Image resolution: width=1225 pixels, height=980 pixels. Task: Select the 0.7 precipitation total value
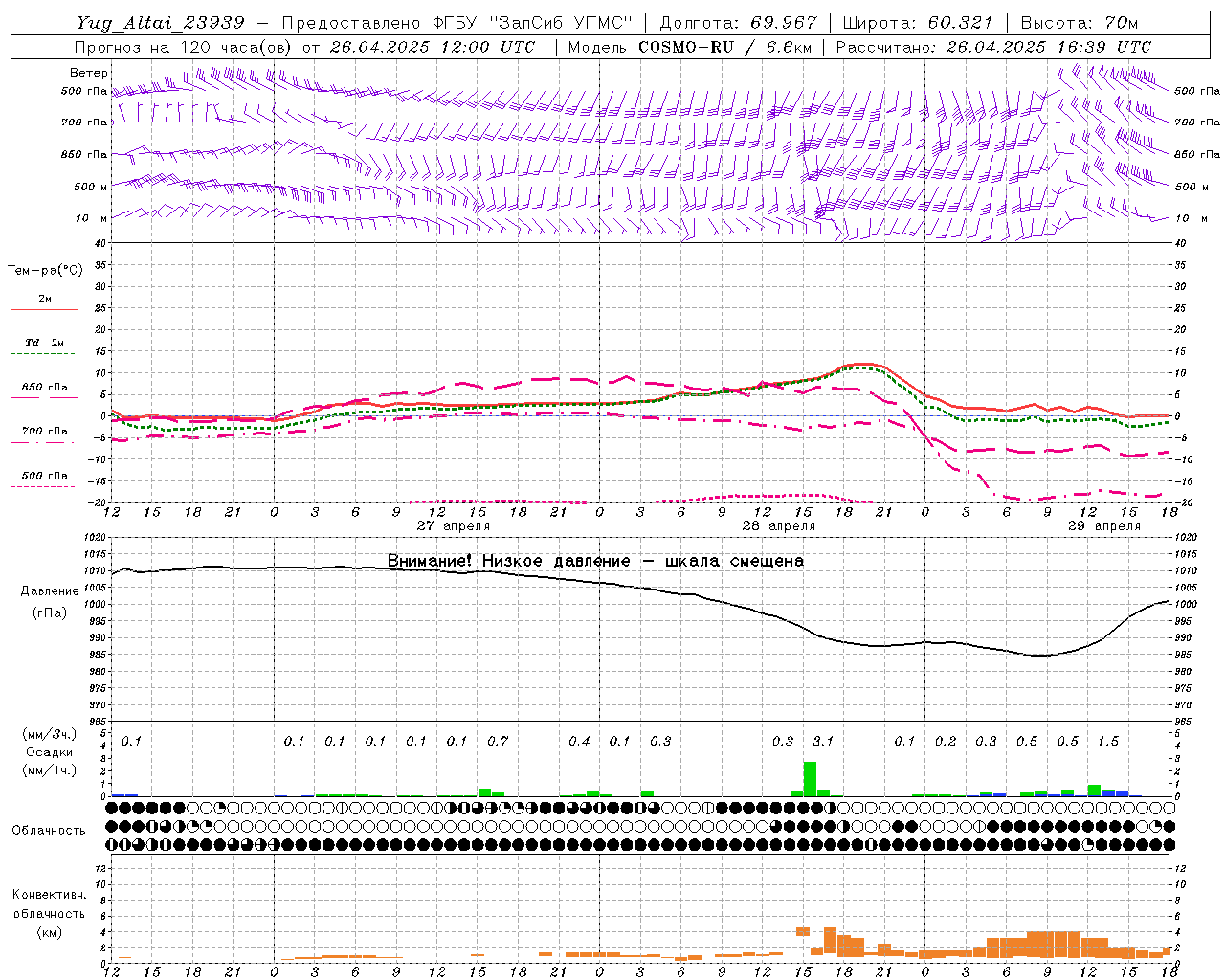click(498, 741)
